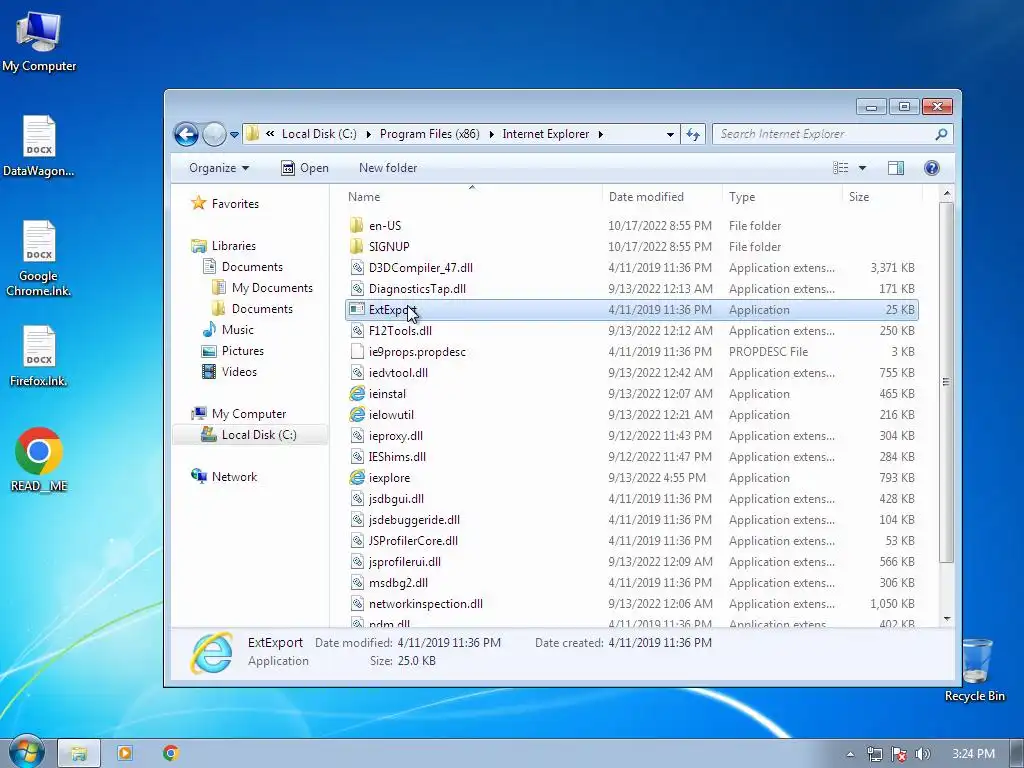
Task: Click the volume tray icon
Action: point(923,754)
